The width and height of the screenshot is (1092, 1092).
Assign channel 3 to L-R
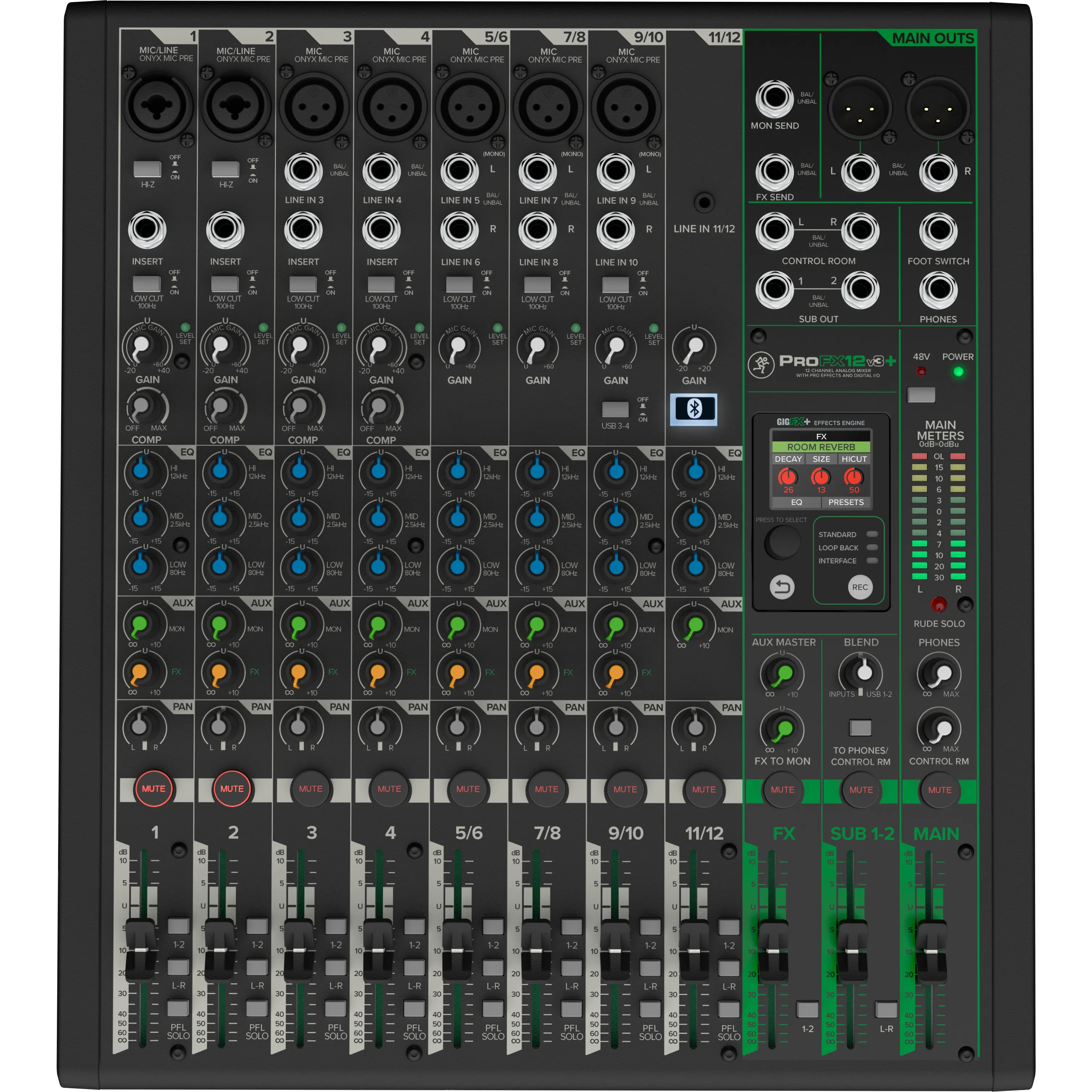point(336,967)
